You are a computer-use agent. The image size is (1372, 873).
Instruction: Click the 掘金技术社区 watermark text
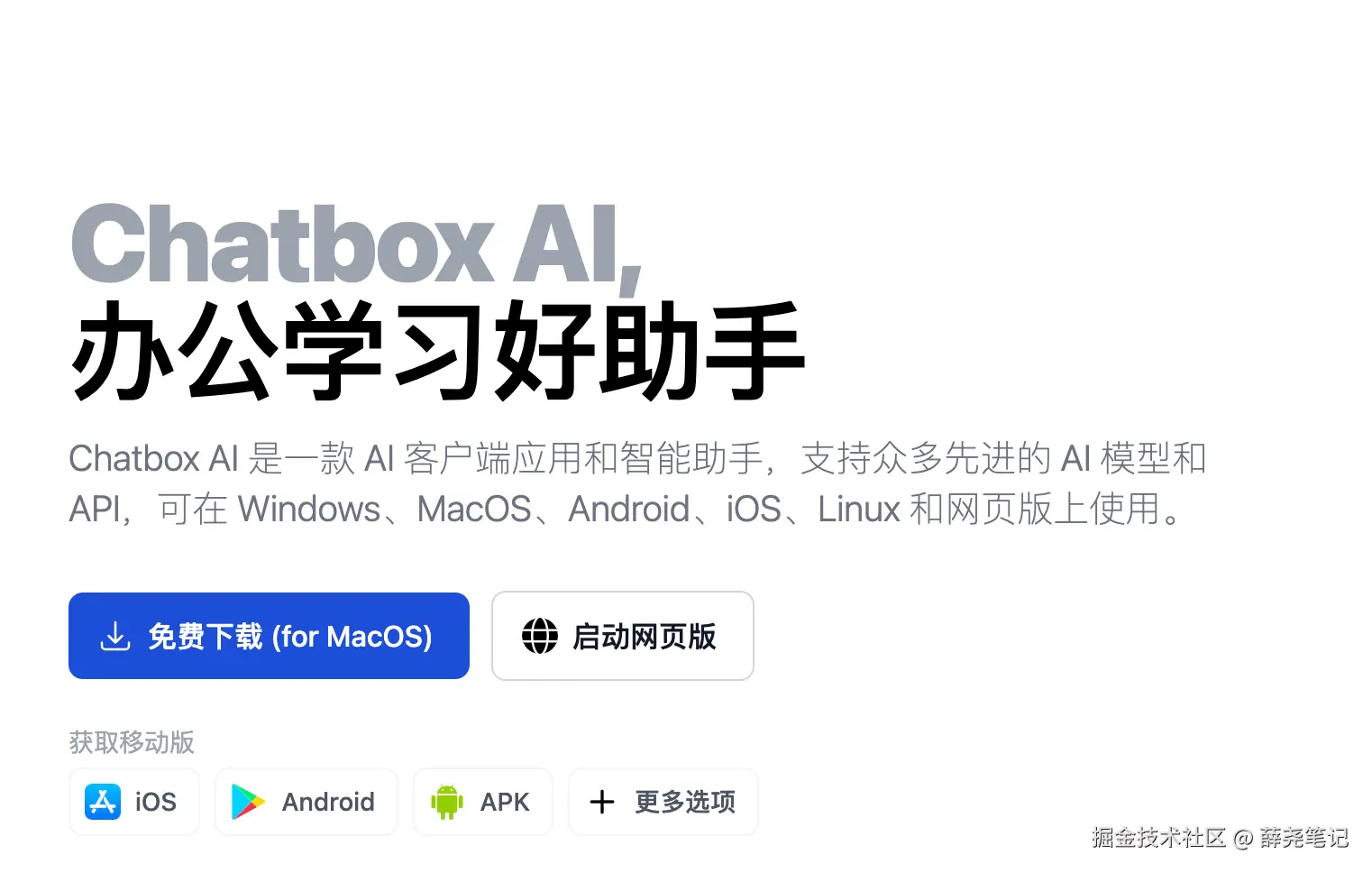[1158, 838]
